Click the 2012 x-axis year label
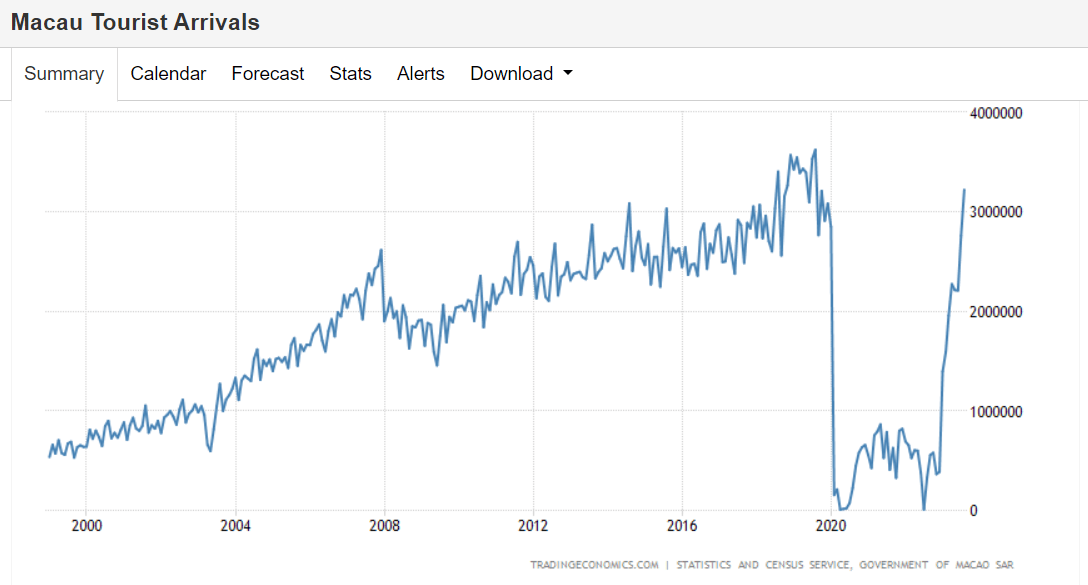Viewport: 1088px width, 585px height. [x=533, y=525]
